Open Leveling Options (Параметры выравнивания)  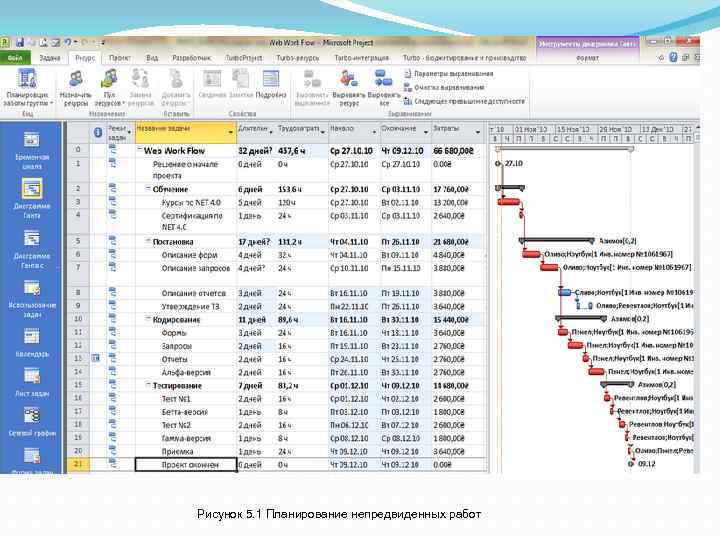tap(448, 73)
